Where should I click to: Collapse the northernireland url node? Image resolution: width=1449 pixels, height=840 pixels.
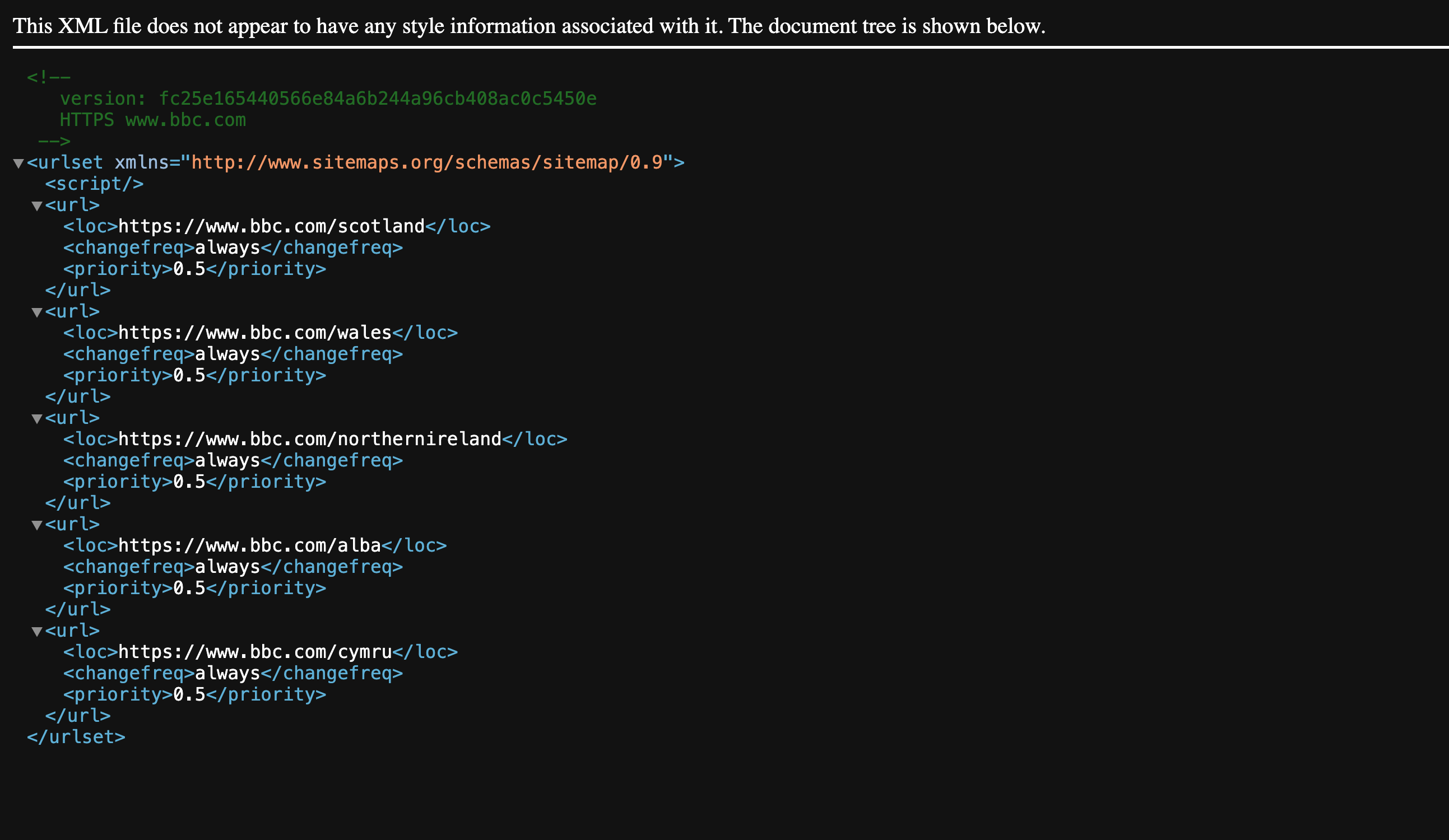tap(37, 419)
